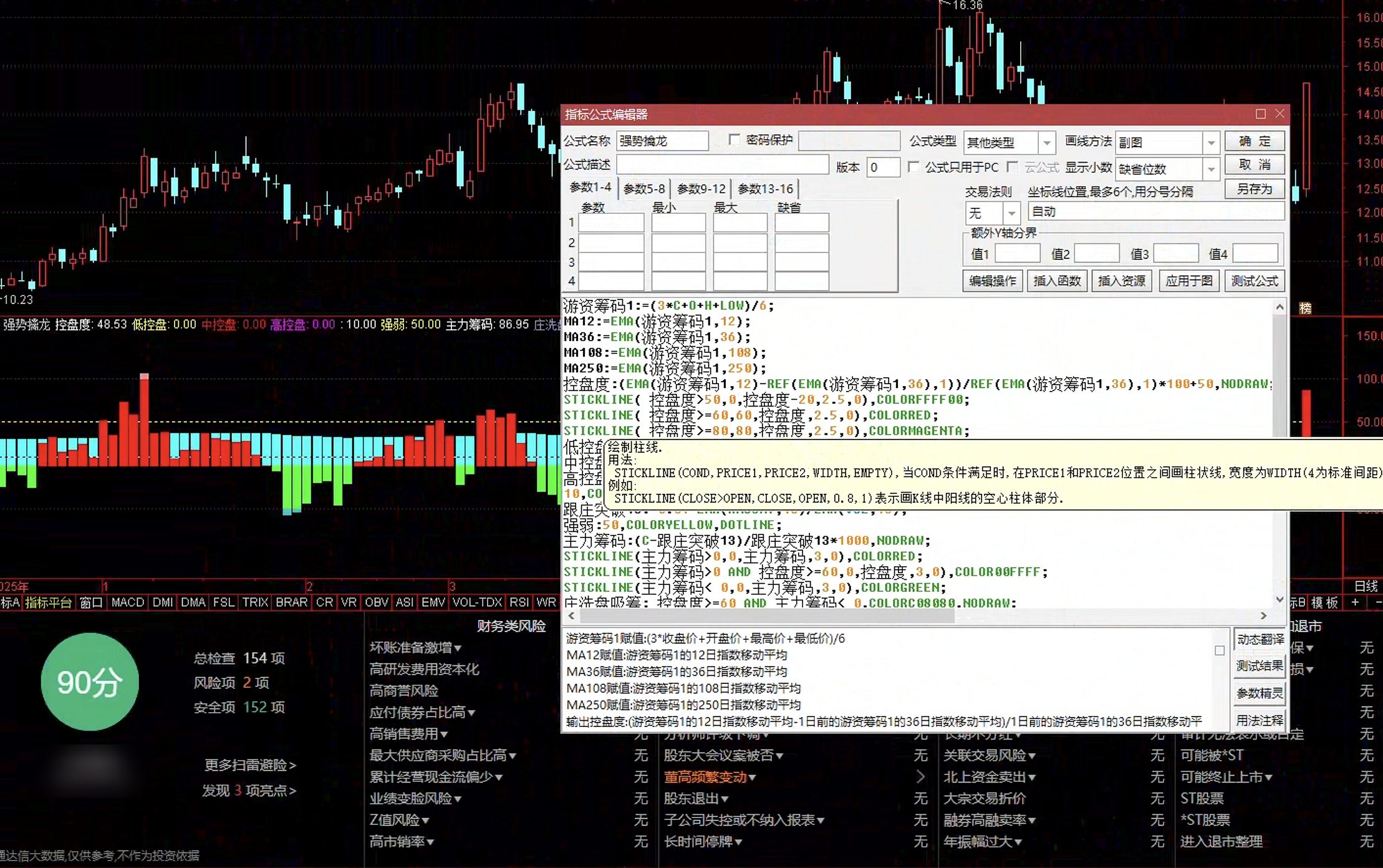Click the 另存为 button
The height and width of the screenshot is (868, 1383).
1255,189
